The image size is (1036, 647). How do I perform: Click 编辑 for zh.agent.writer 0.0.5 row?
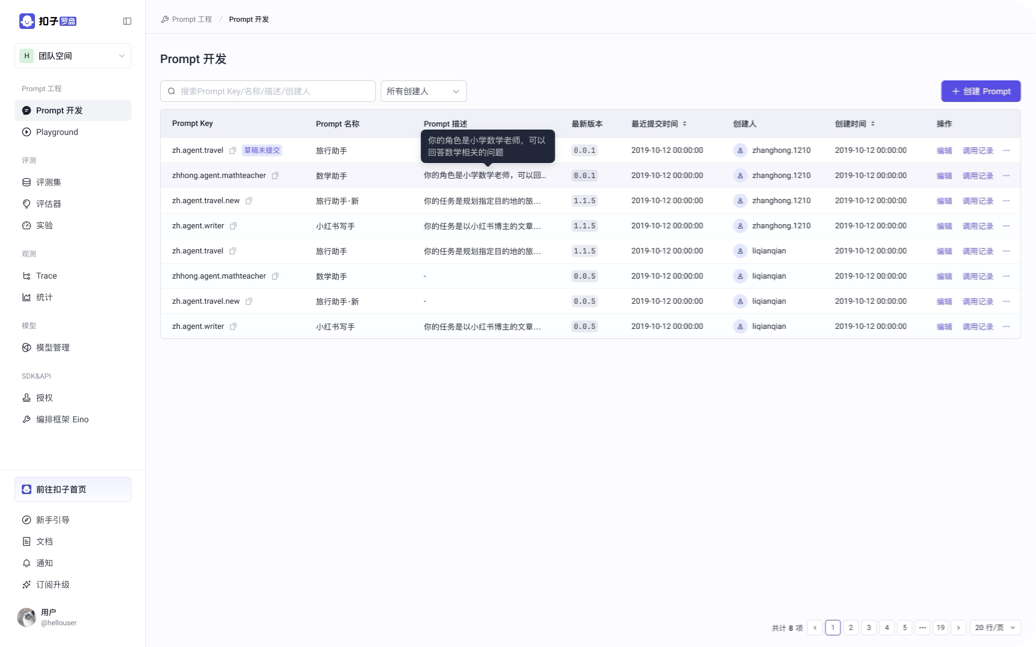(944, 326)
